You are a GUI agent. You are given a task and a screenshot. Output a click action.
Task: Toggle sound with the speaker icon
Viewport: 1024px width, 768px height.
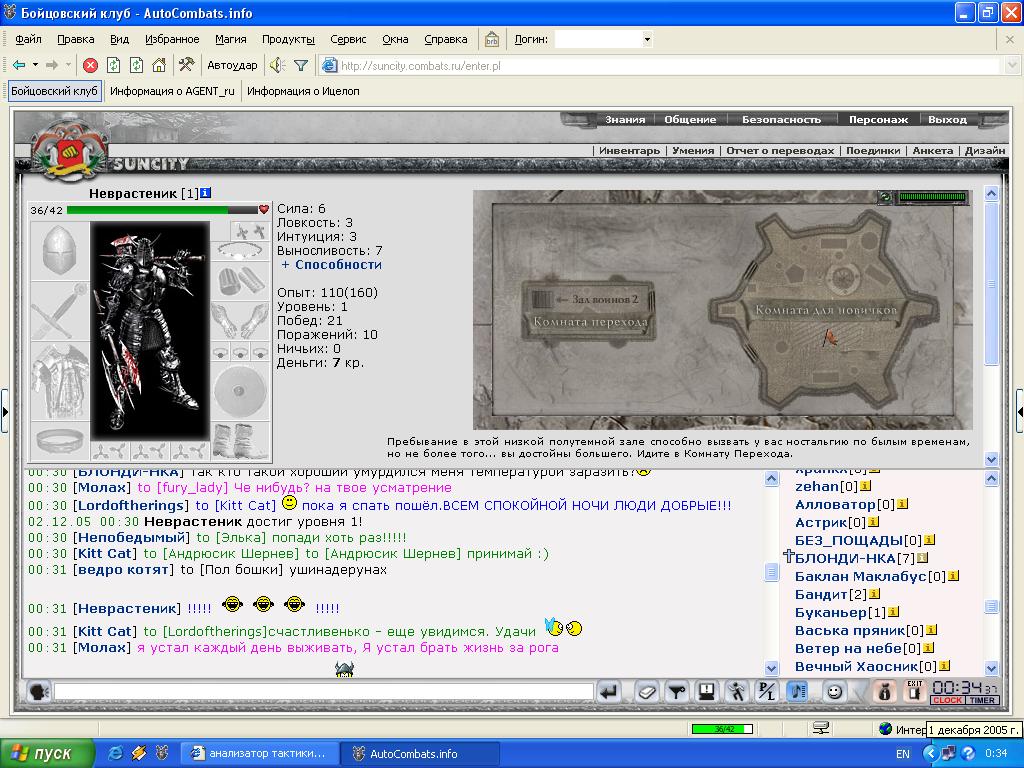[x=278, y=65]
